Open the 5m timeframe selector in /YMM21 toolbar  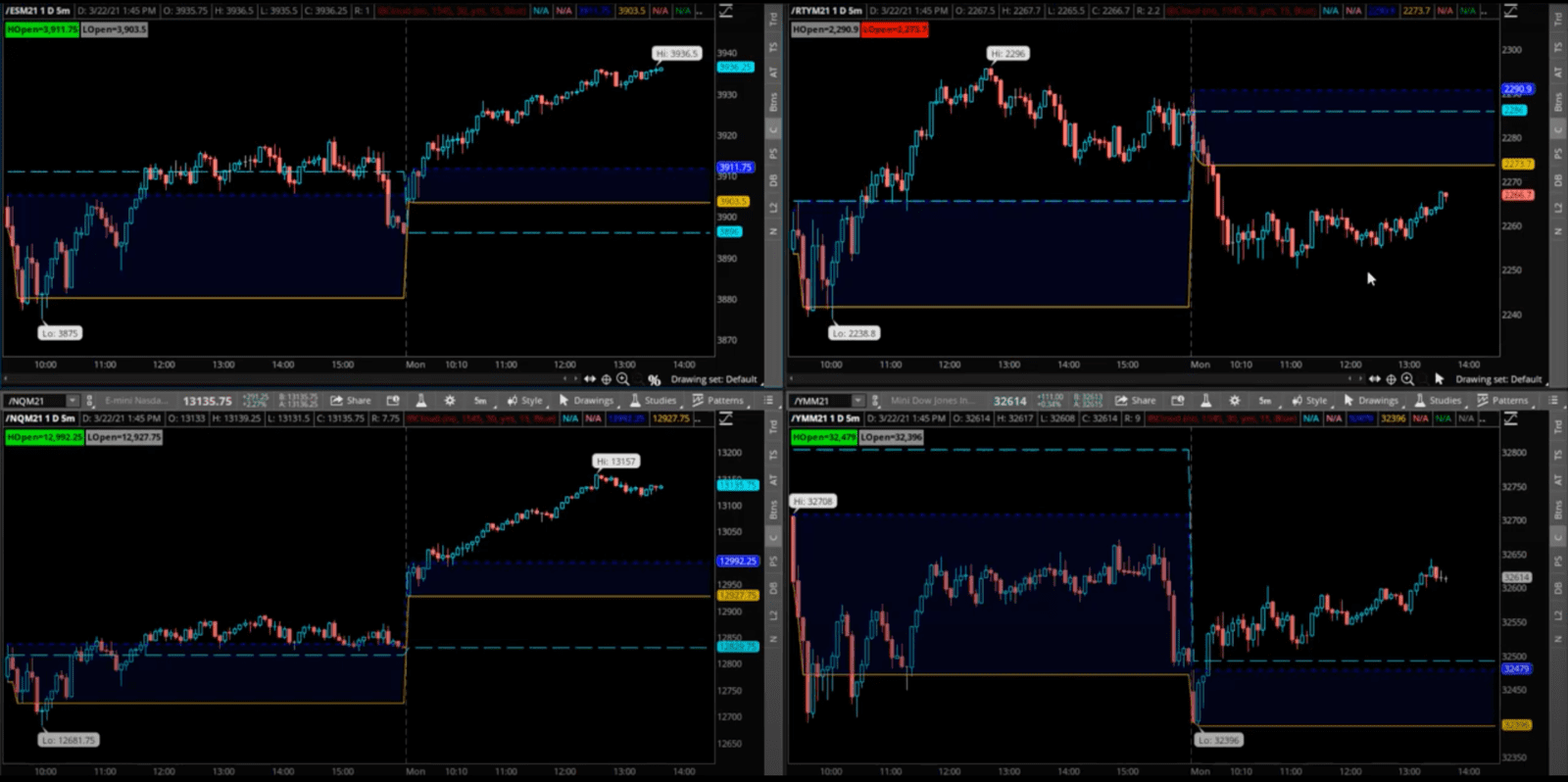coord(1265,401)
